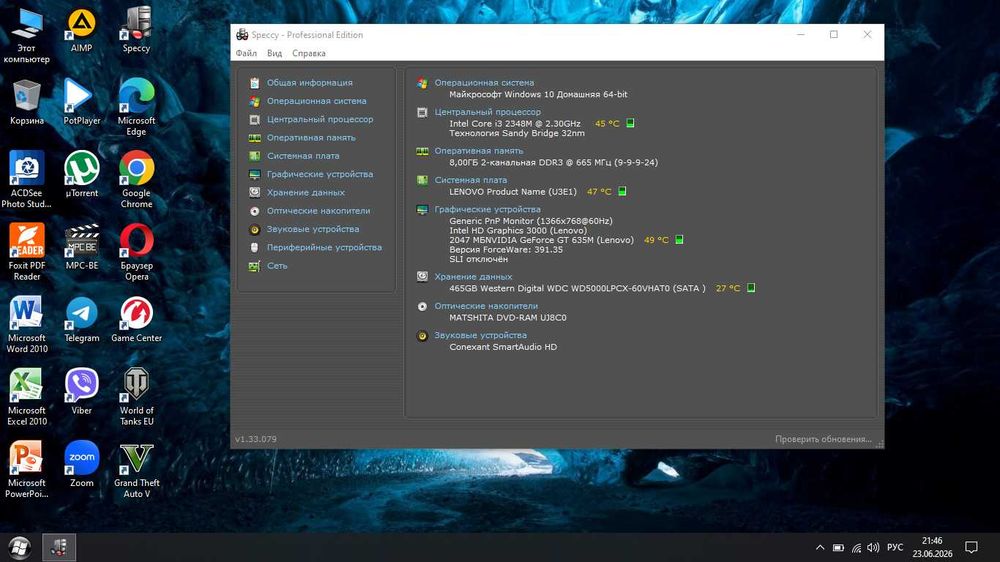Open Оперативная память summary heading link
The height and width of the screenshot is (562, 1000).
[x=478, y=151]
